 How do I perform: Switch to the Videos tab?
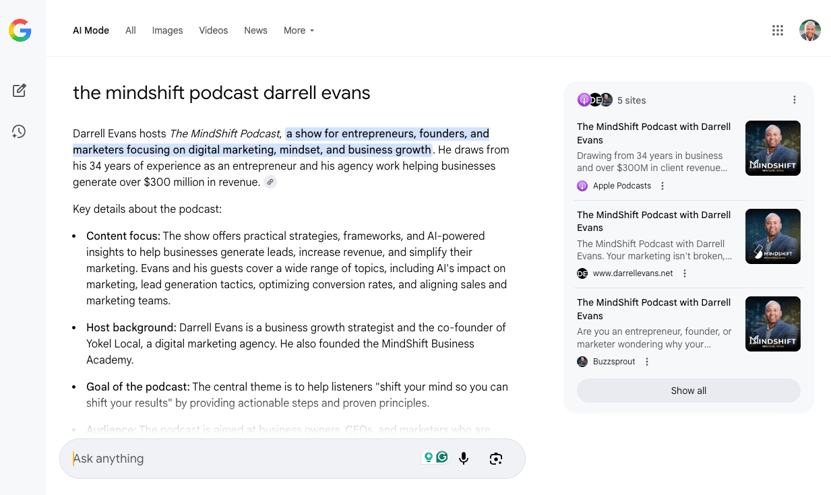point(213,31)
